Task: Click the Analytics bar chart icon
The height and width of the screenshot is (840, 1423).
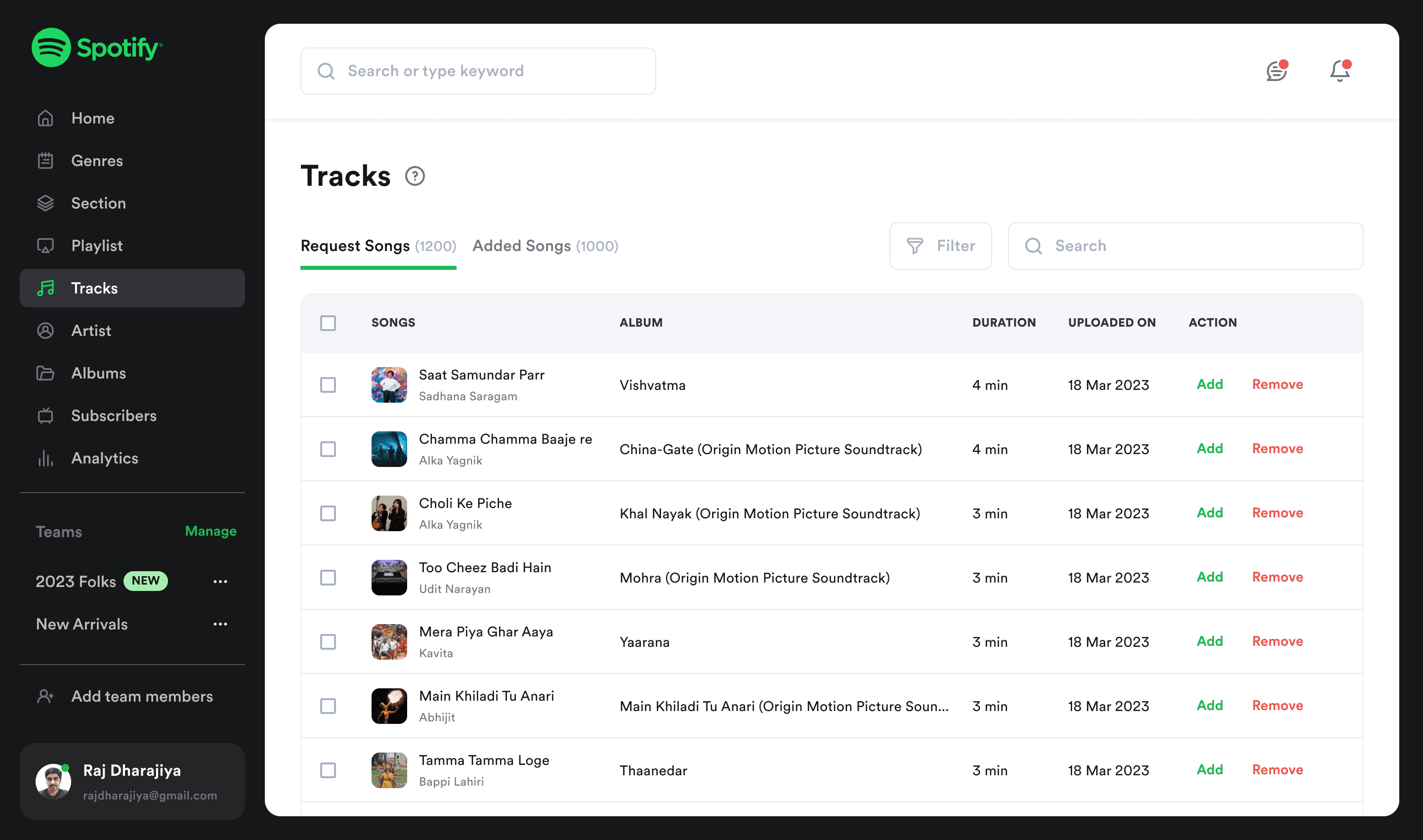Action: point(45,458)
